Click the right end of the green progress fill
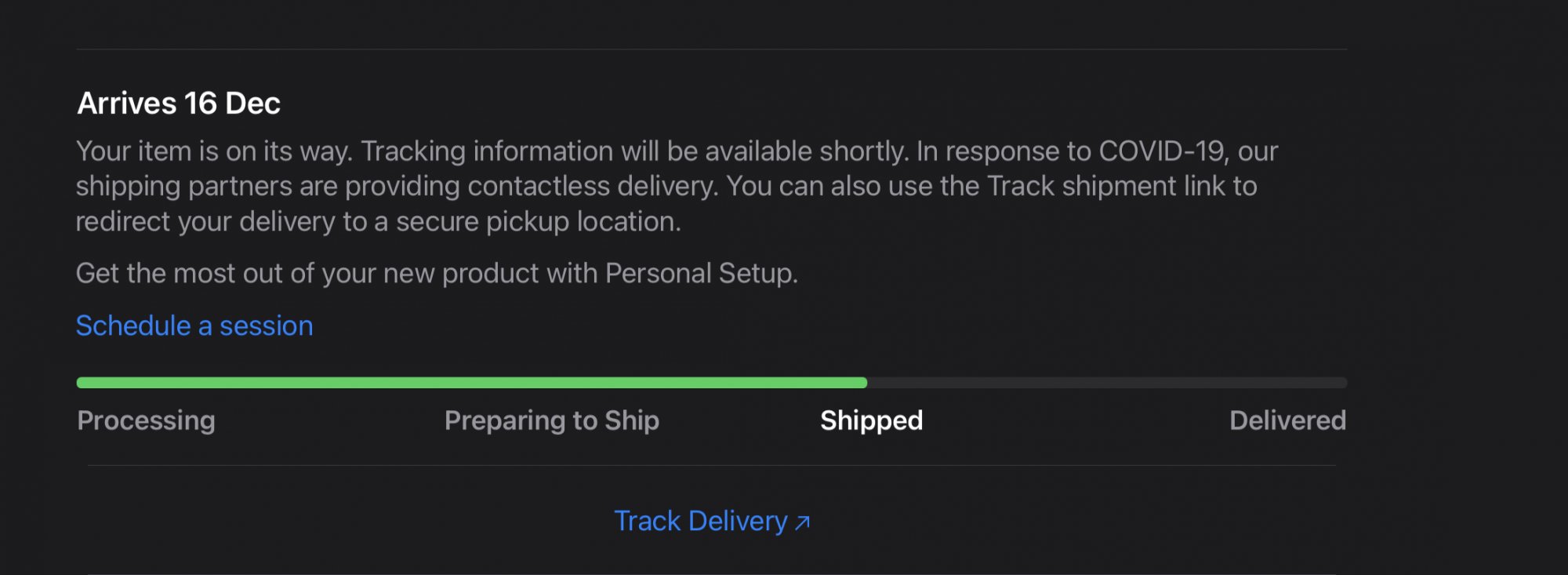The image size is (1568, 575). point(862,383)
